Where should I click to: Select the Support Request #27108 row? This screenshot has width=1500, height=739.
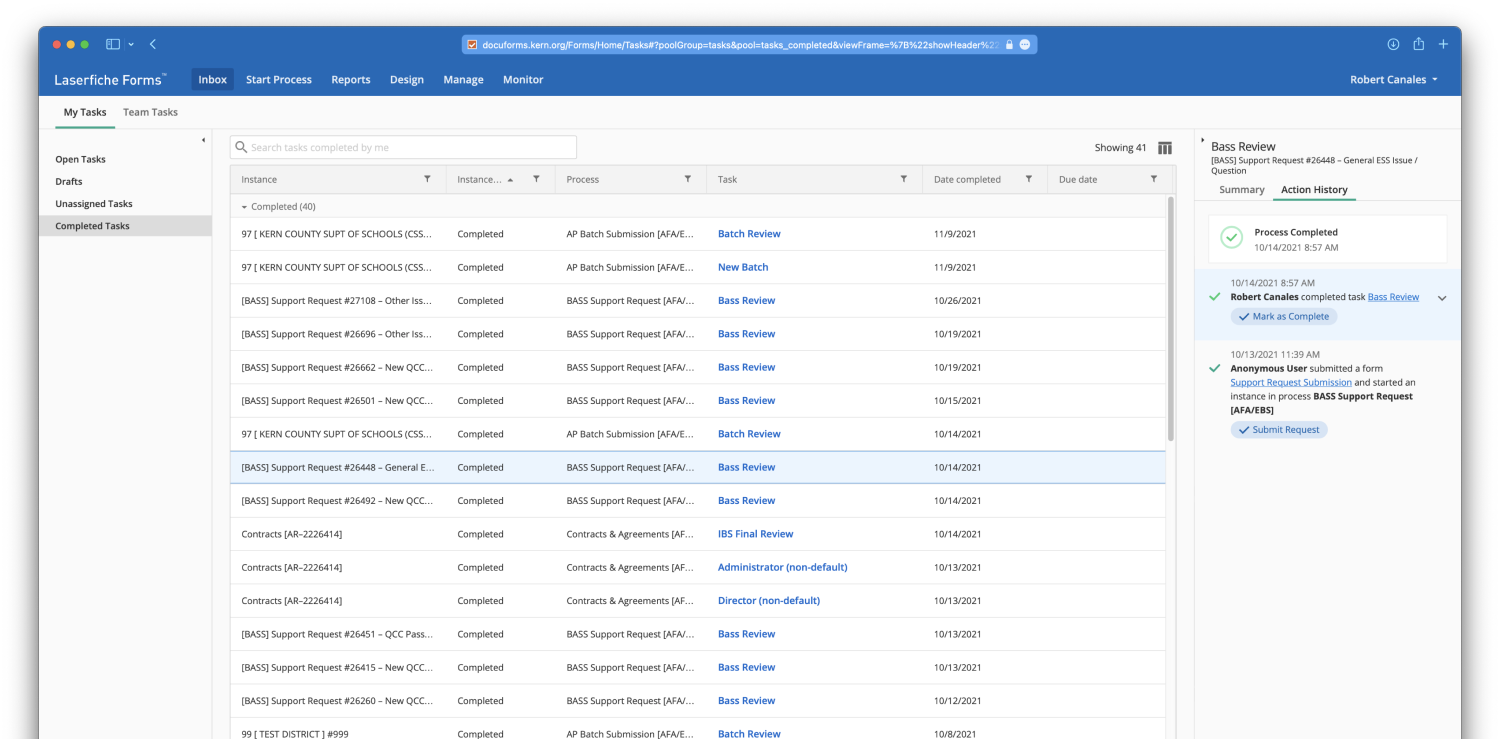[698, 301]
